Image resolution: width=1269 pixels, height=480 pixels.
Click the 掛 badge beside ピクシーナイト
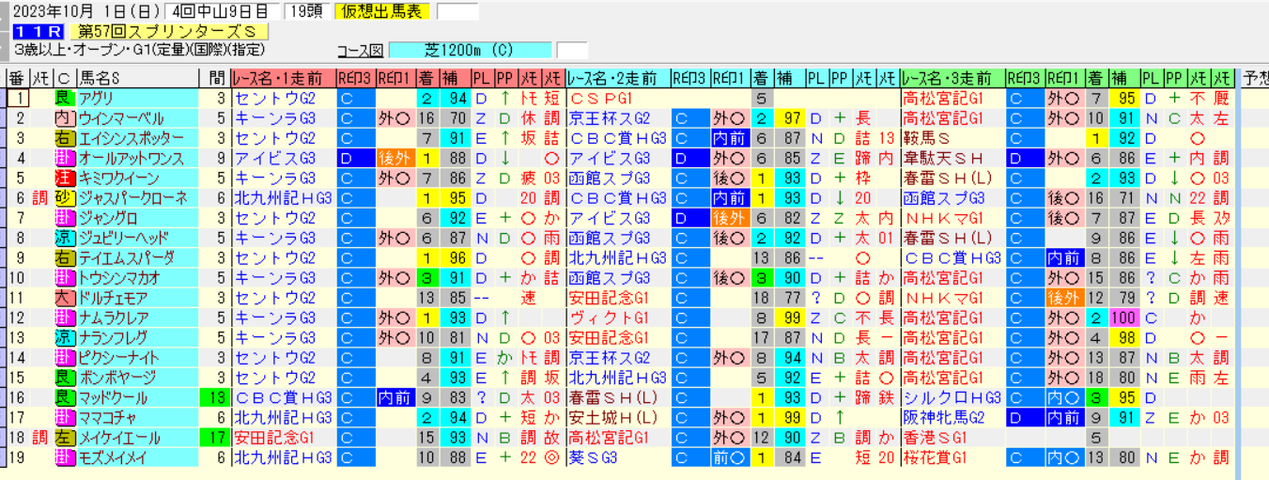click(64, 358)
